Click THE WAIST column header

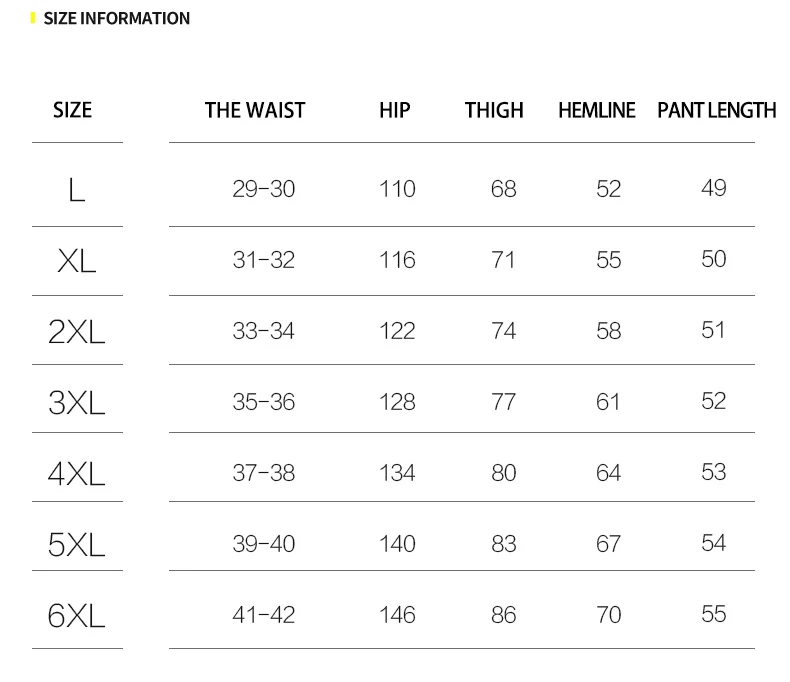pos(255,110)
